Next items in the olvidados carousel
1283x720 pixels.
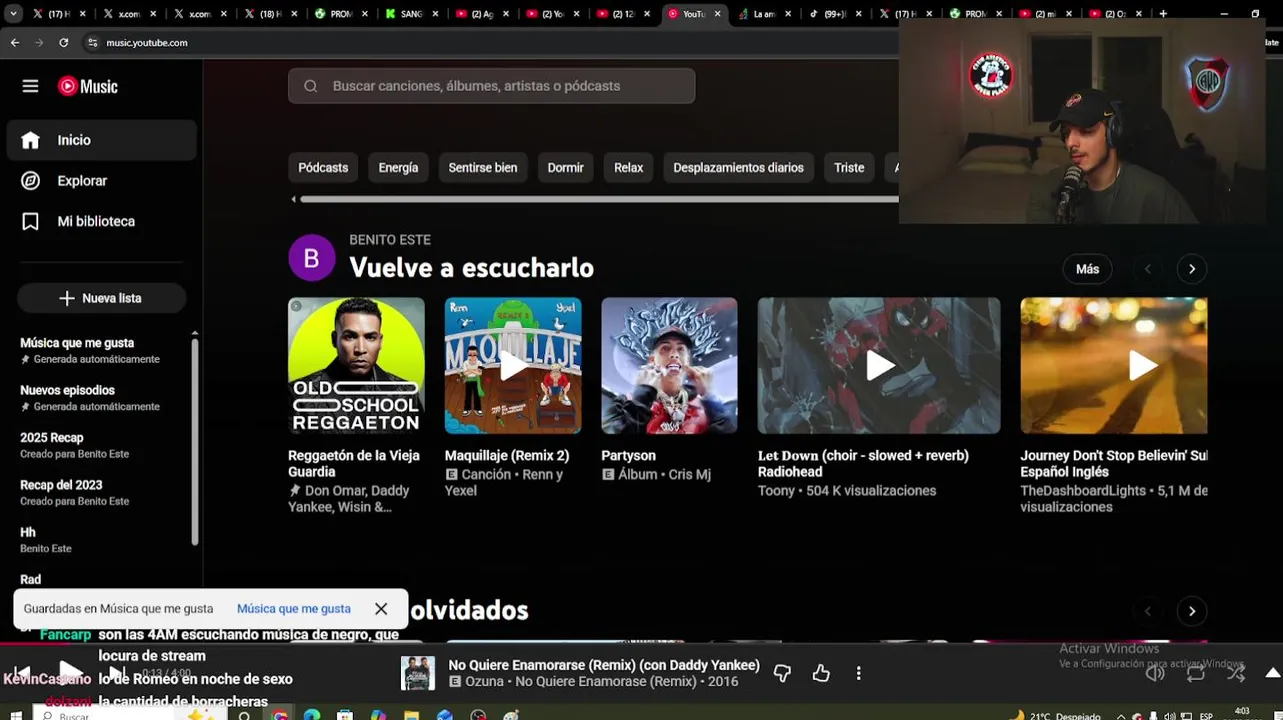[x=1192, y=611]
